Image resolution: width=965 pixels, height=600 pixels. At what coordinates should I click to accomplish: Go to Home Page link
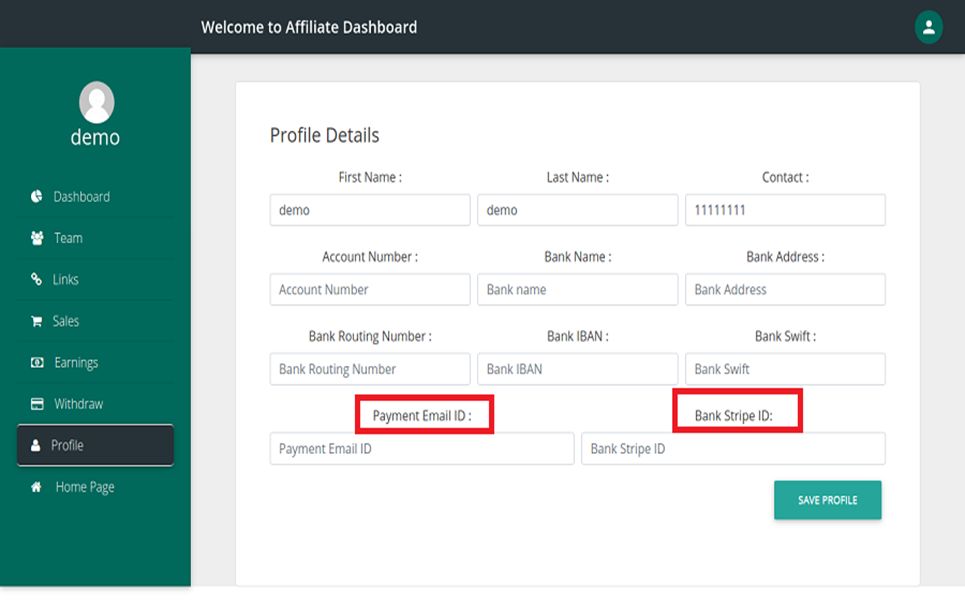[95, 487]
